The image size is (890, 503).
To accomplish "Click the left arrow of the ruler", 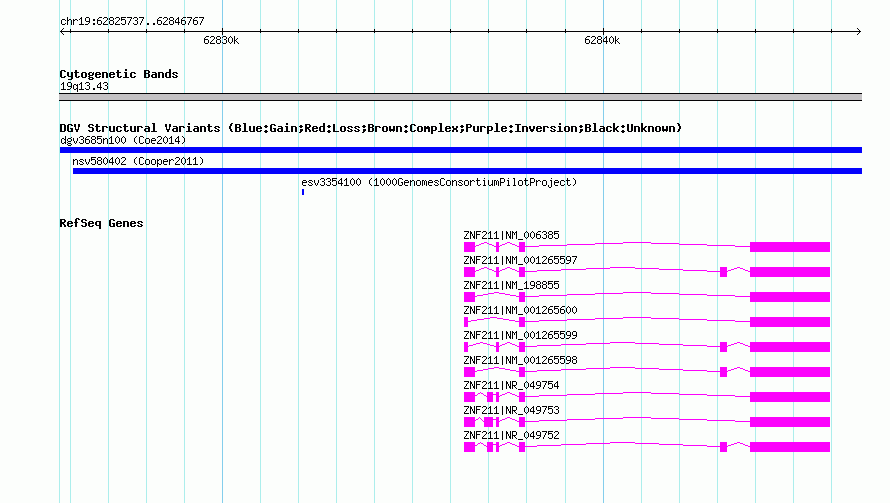I will coord(64,31).
